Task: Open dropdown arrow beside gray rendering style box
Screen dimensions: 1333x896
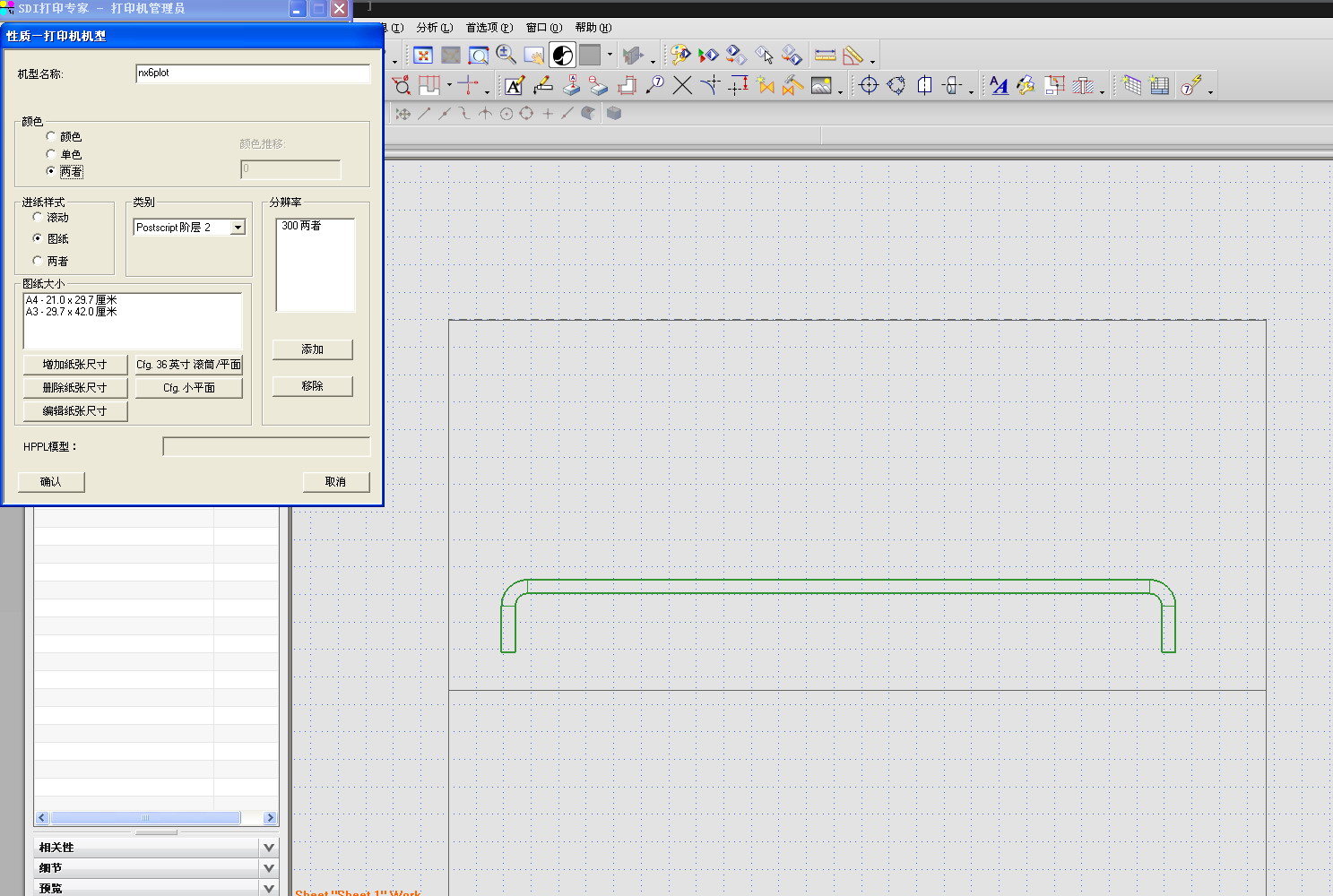Action: [610, 56]
